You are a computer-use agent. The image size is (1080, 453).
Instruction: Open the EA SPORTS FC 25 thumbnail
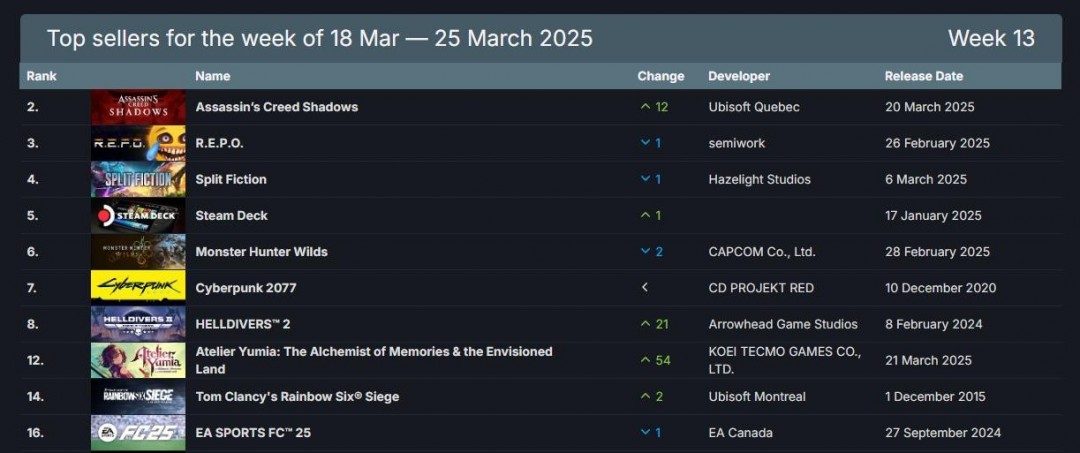click(x=138, y=433)
